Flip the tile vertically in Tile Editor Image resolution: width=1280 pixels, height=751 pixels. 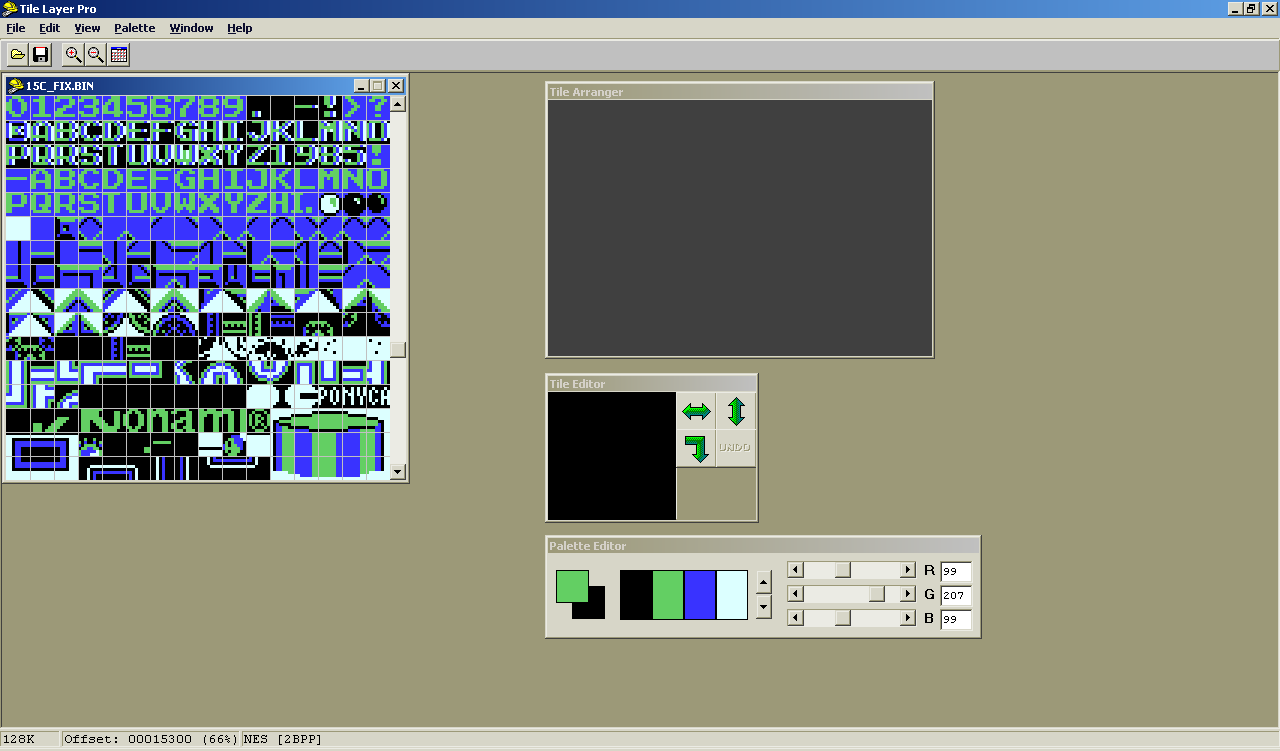[735, 410]
